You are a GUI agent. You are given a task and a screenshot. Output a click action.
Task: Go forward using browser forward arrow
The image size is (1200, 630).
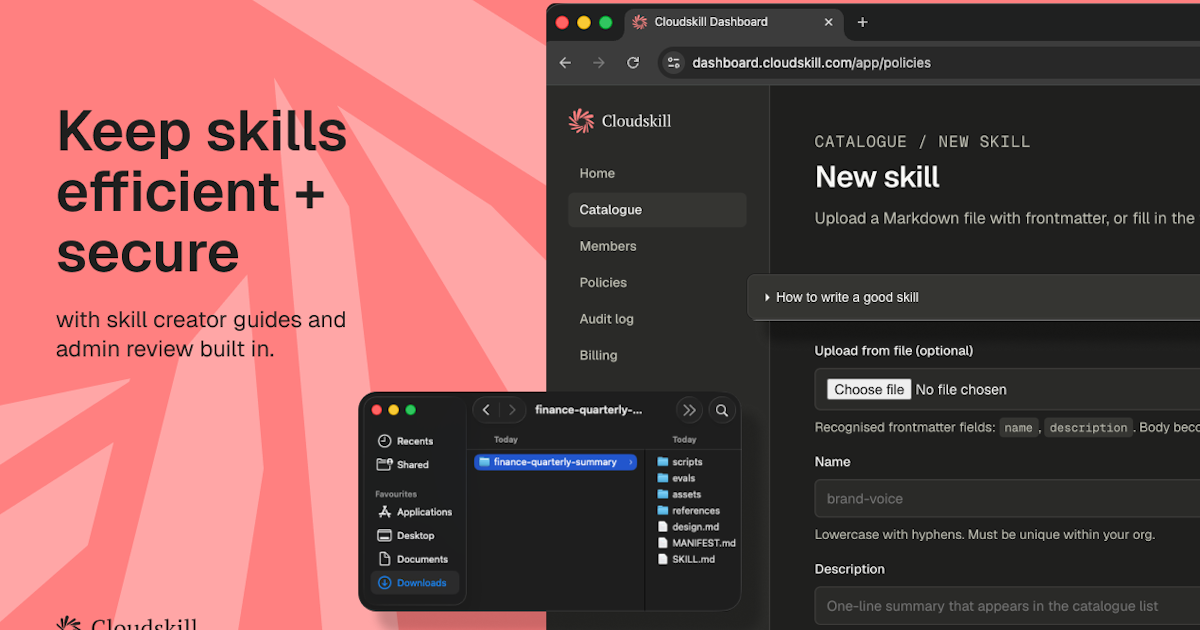coord(599,62)
